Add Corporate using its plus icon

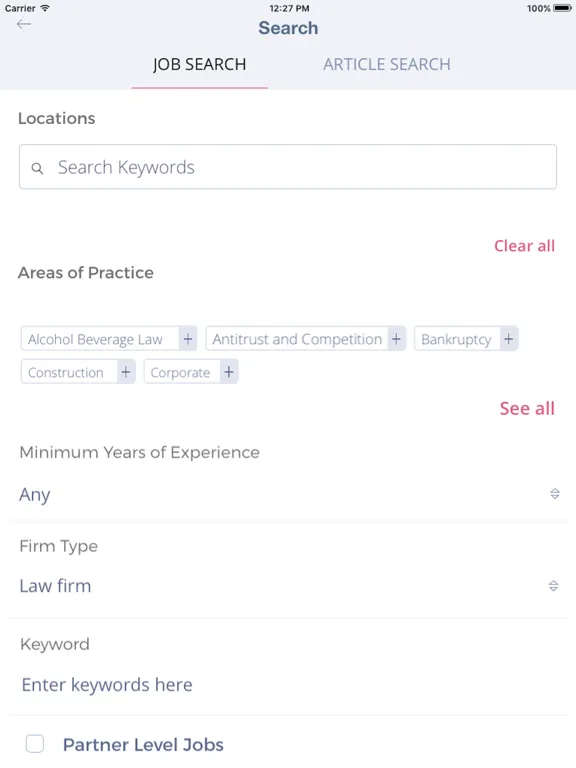(x=229, y=372)
